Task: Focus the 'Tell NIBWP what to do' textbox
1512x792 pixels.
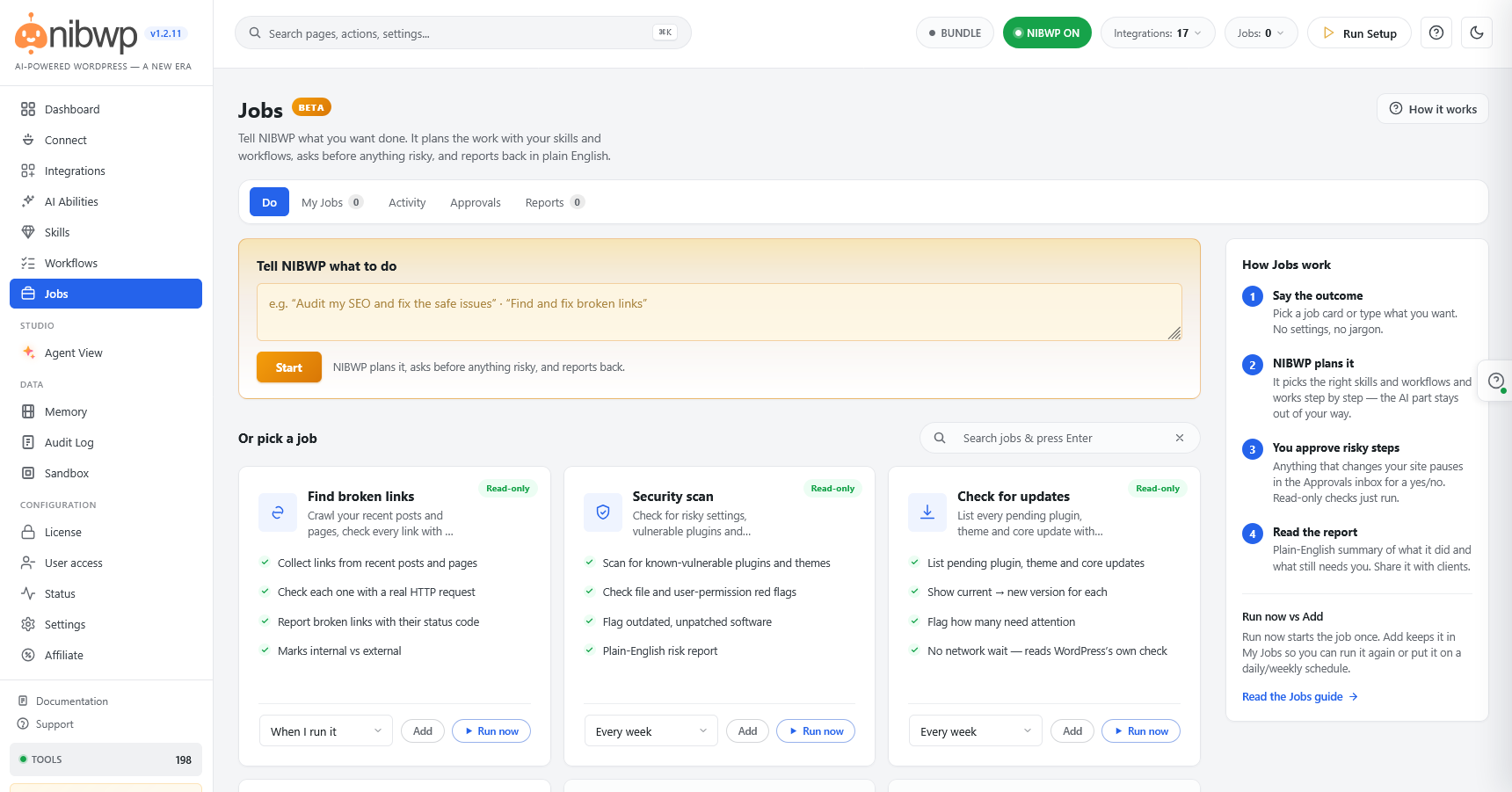Action: coord(719,312)
